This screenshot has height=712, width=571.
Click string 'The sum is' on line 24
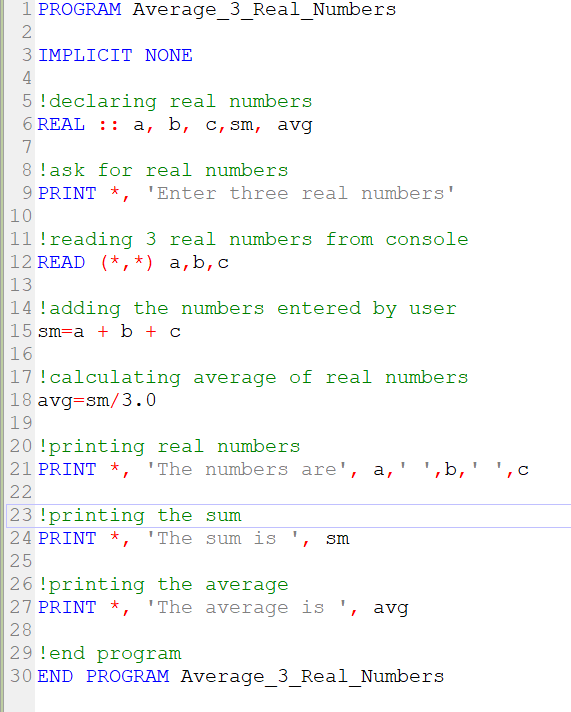[222, 539]
